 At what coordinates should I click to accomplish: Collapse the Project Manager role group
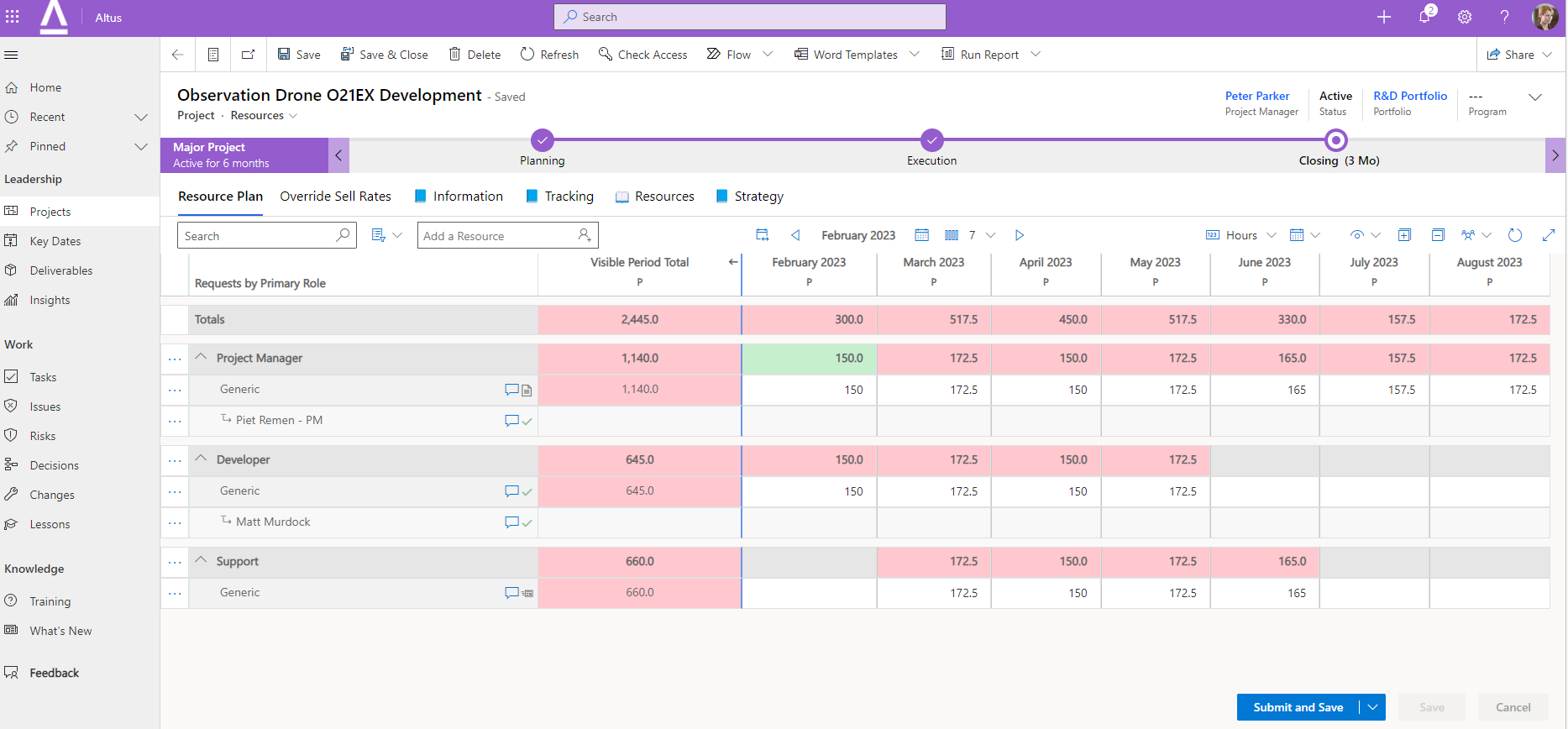click(x=201, y=357)
